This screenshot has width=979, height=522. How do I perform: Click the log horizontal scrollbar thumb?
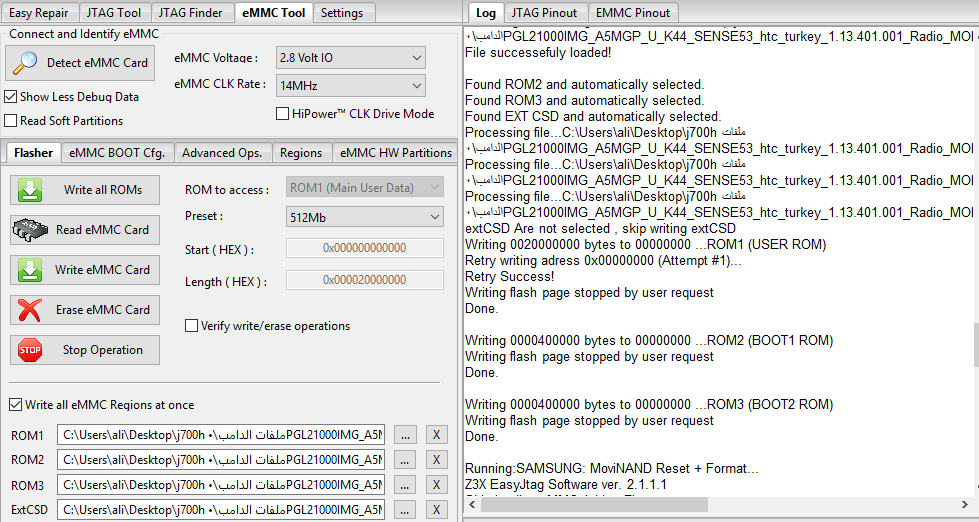click(x=594, y=504)
